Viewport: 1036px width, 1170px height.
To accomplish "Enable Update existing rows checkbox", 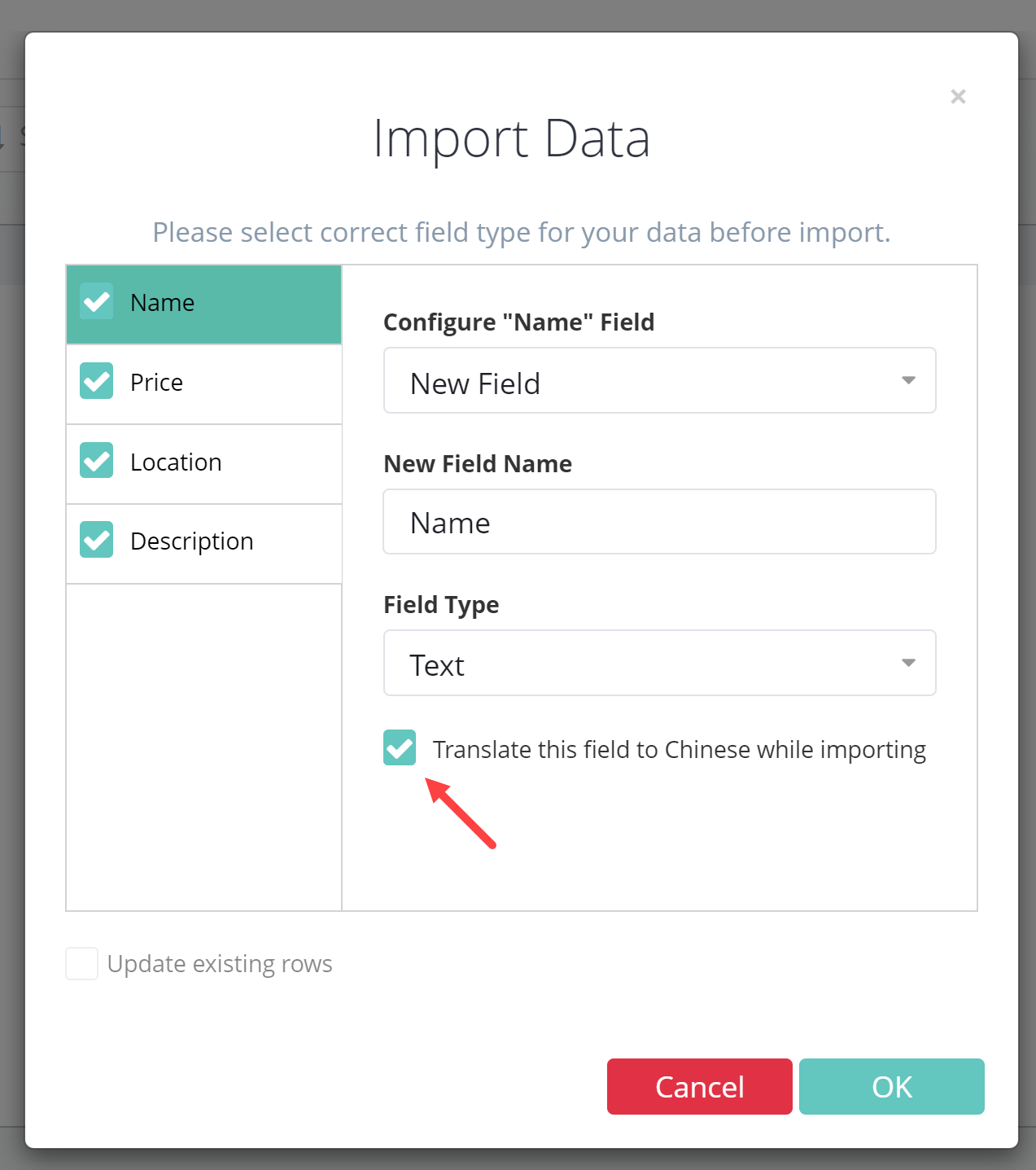I will [82, 963].
